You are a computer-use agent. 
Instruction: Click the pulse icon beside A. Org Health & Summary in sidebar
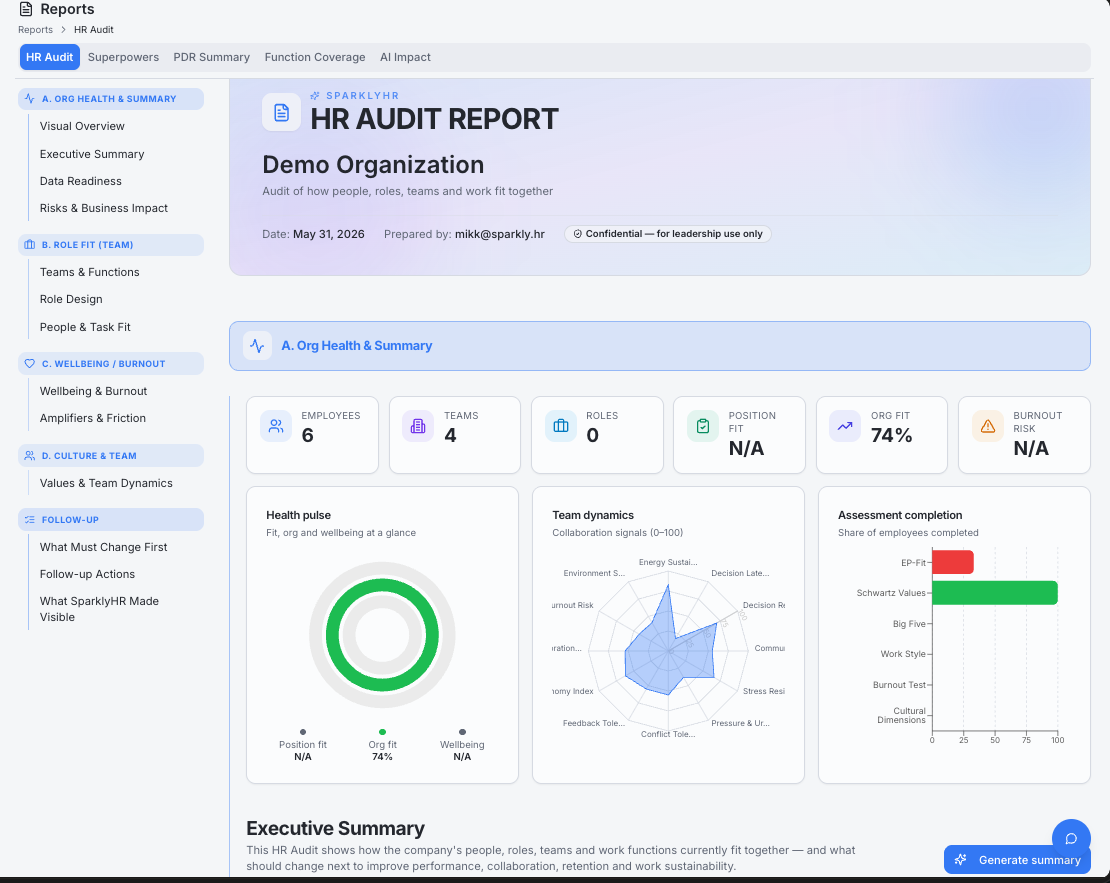[x=29, y=98]
